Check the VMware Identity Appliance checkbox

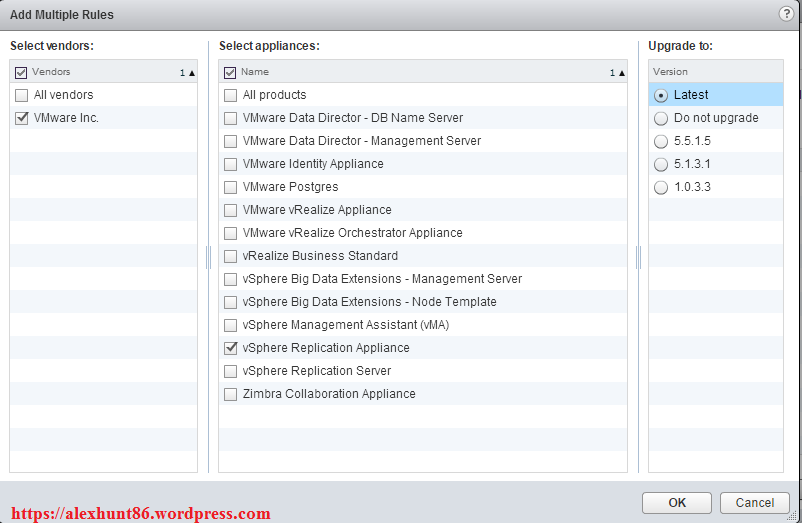click(231, 164)
